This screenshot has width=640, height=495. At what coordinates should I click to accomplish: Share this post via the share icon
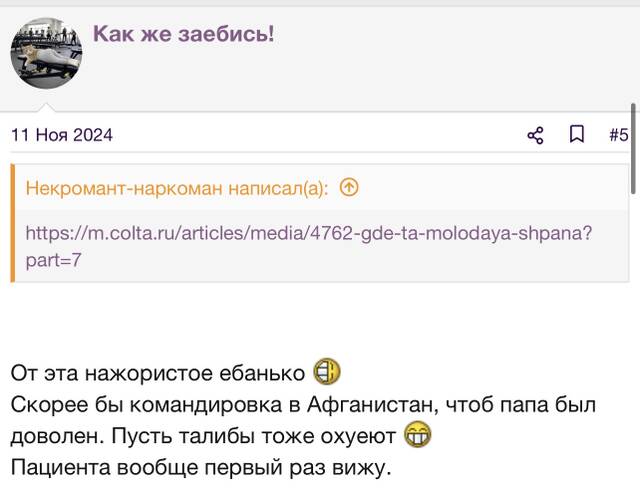point(535,135)
